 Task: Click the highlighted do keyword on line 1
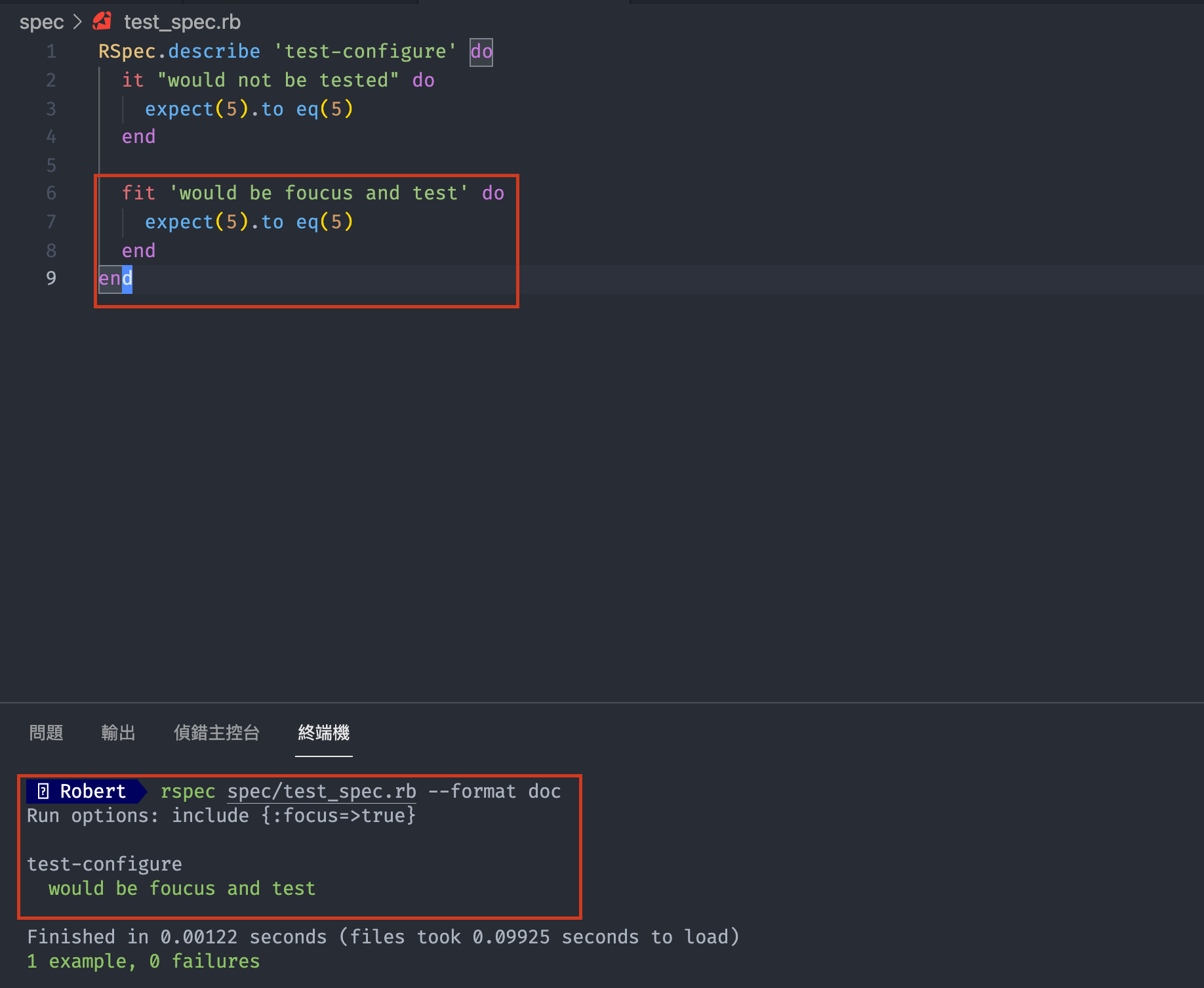481,51
